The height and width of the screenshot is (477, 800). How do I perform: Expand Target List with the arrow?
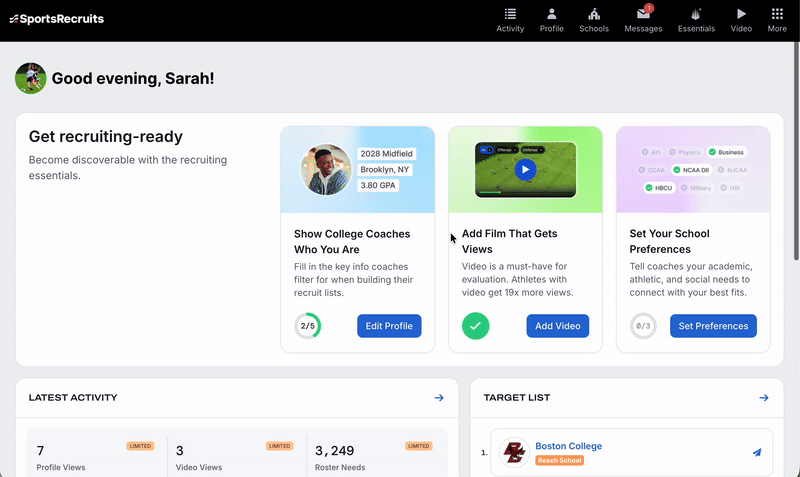tap(764, 398)
